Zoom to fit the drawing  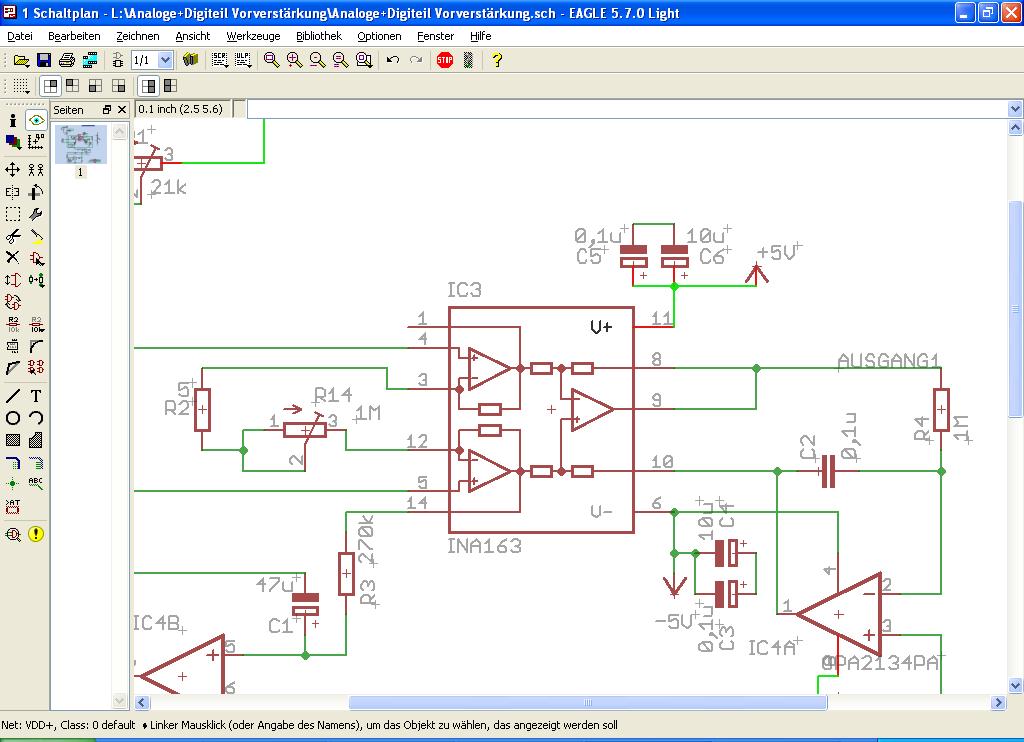(271, 60)
